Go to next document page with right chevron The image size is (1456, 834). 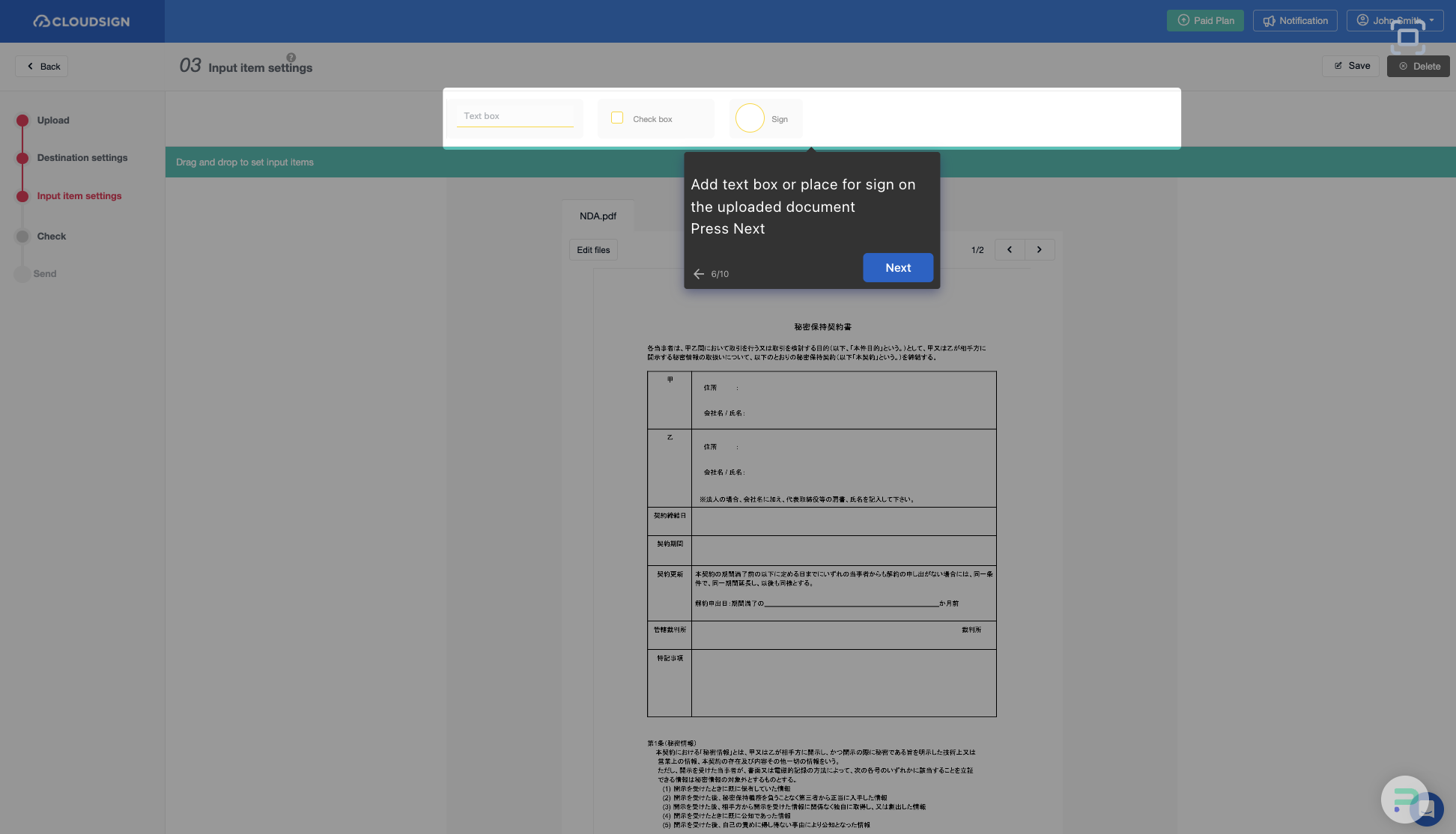click(x=1040, y=249)
